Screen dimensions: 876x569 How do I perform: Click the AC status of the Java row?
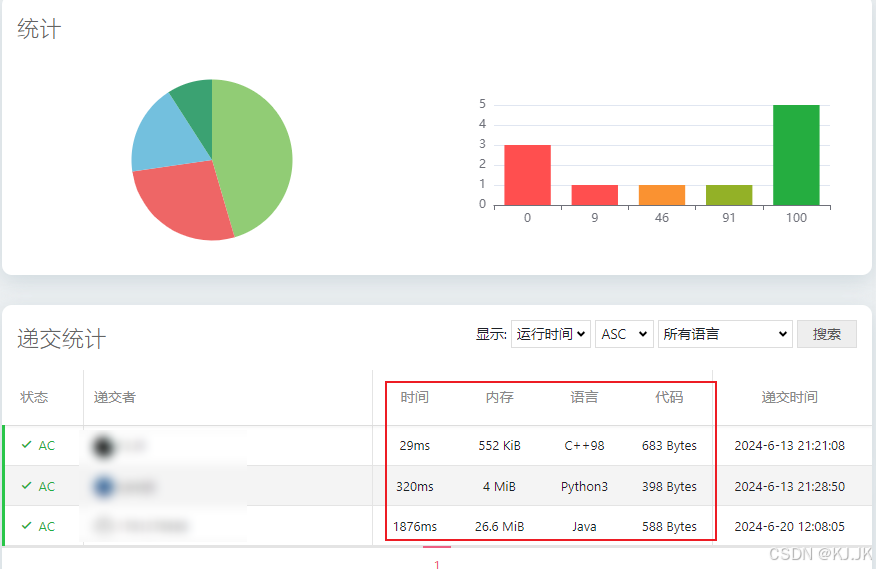point(46,527)
